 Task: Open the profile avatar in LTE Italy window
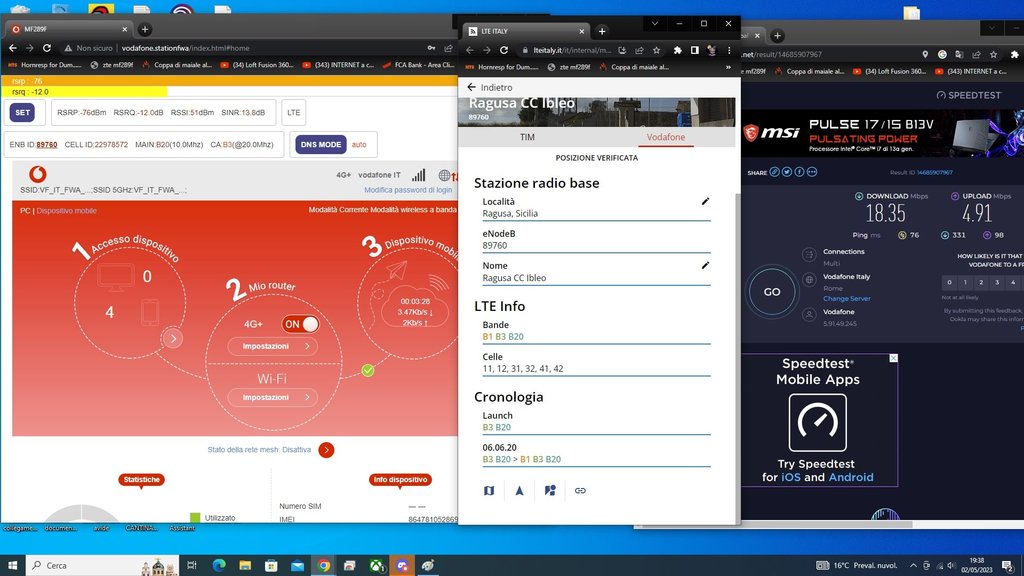point(712,50)
